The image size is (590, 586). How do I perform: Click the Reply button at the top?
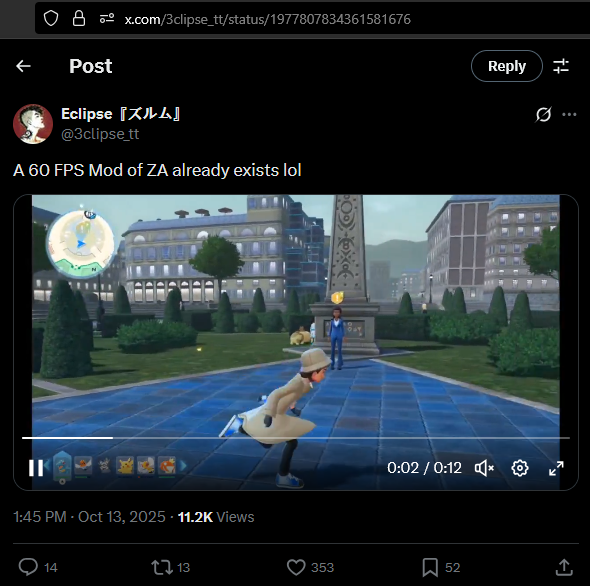click(x=506, y=66)
